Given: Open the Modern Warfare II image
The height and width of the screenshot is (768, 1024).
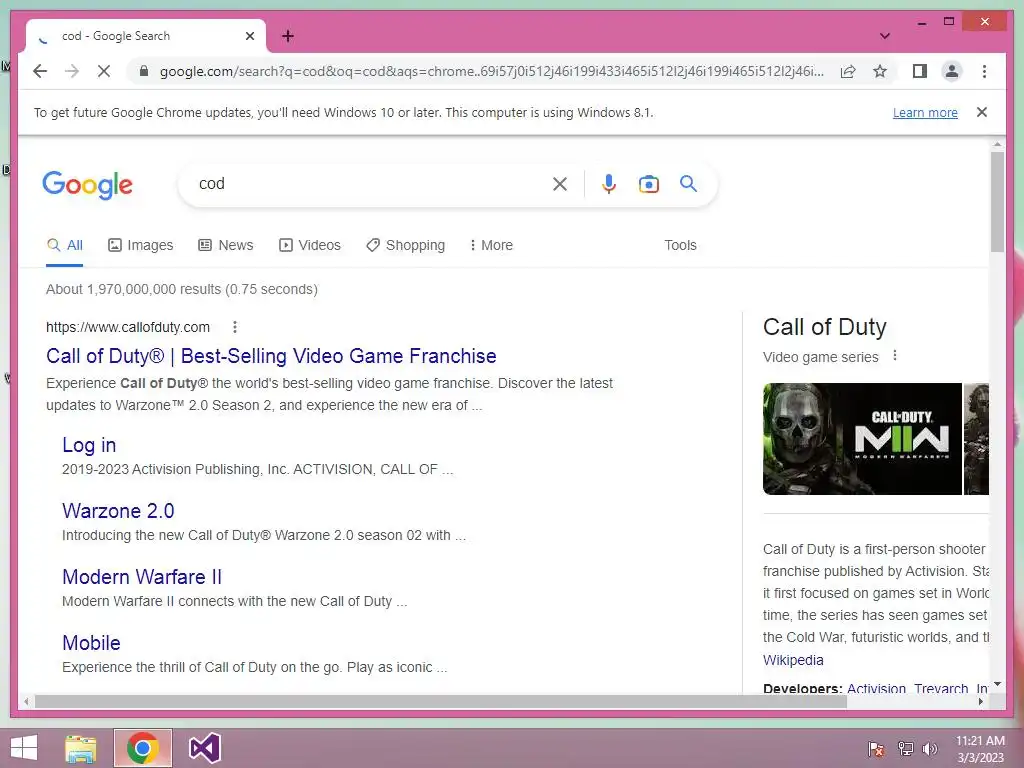Looking at the screenshot, I should pyautogui.click(x=862, y=439).
